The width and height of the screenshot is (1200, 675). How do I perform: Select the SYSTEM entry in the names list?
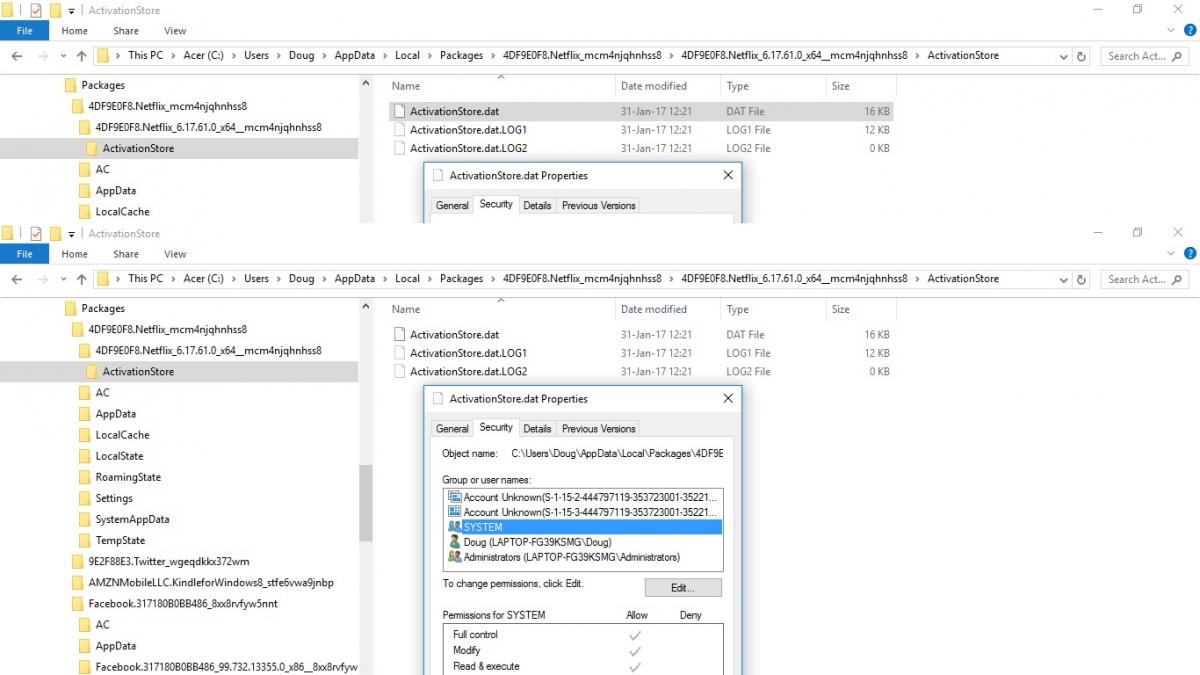coord(583,527)
